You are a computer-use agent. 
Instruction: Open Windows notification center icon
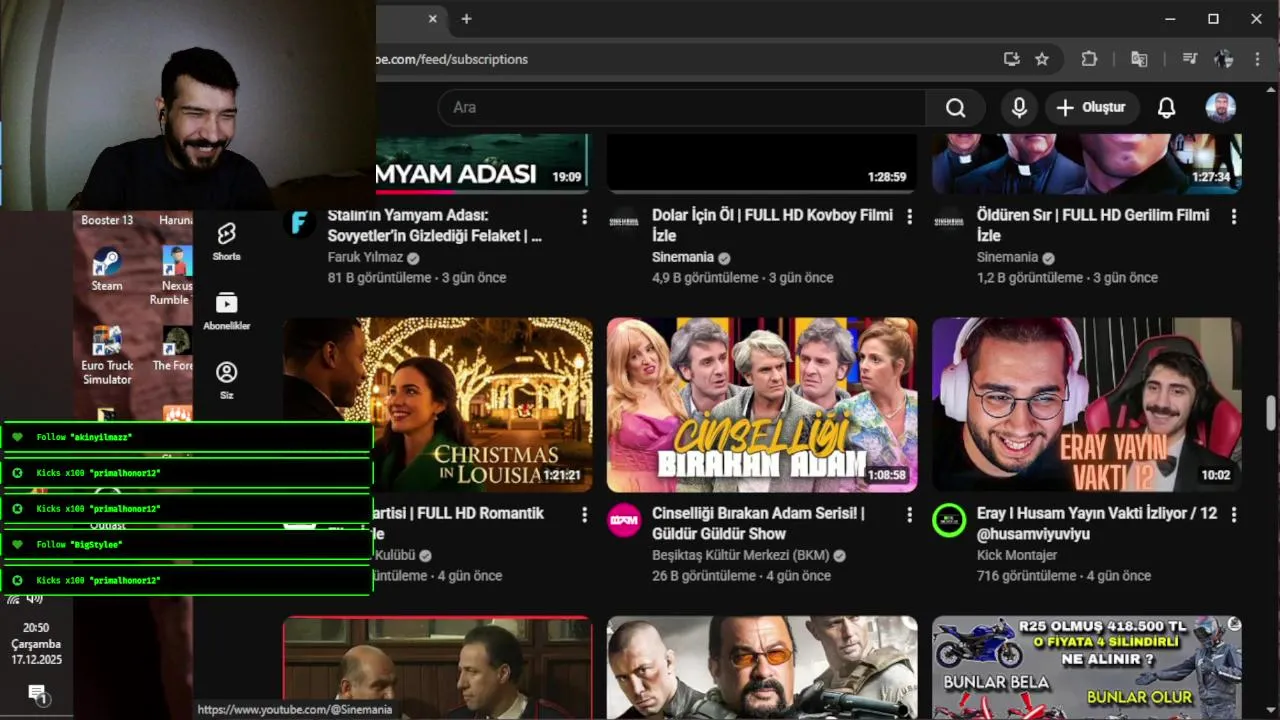[x=37, y=693]
